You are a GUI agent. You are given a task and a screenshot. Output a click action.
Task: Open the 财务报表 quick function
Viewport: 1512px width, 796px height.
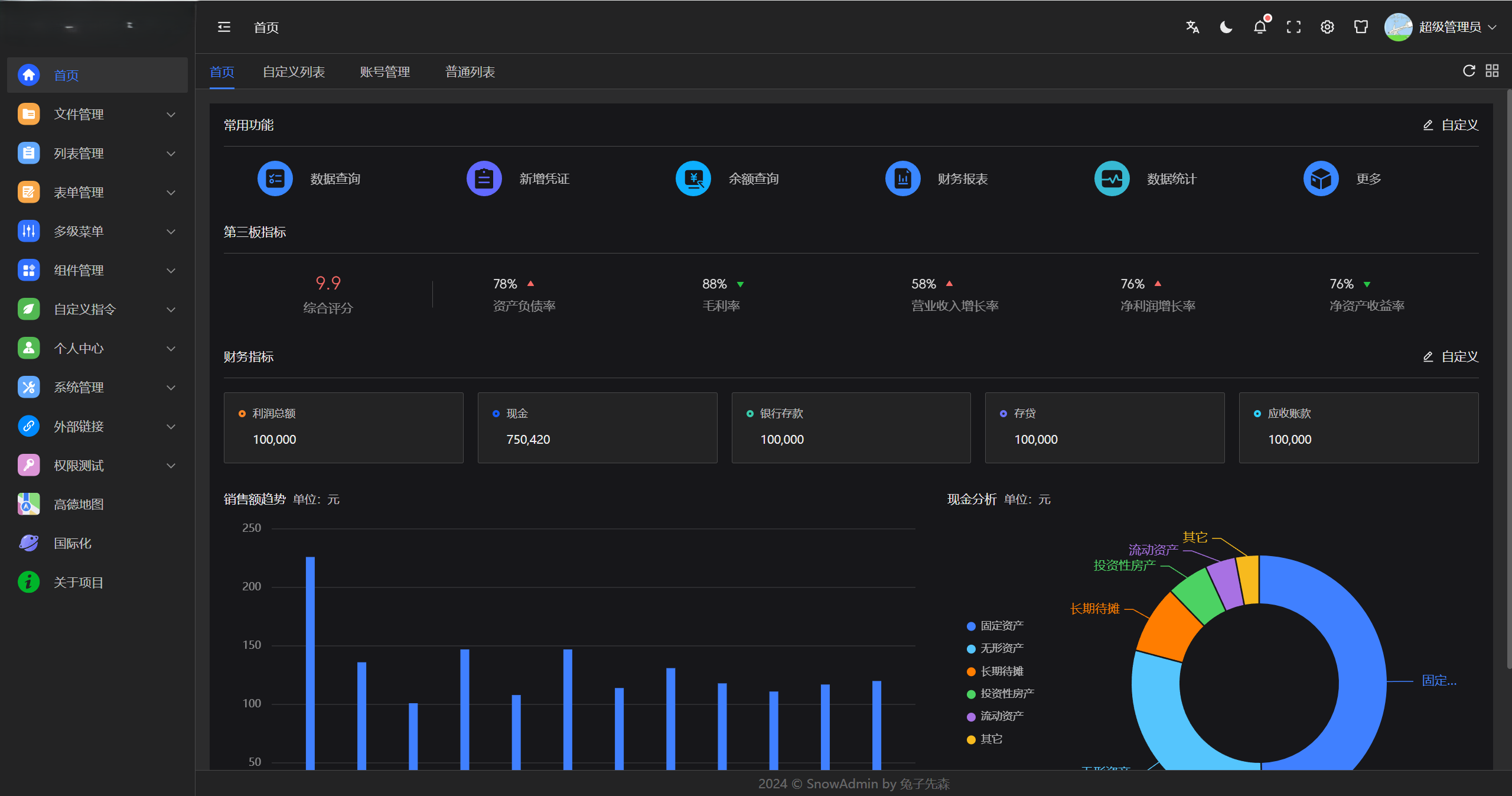click(902, 178)
